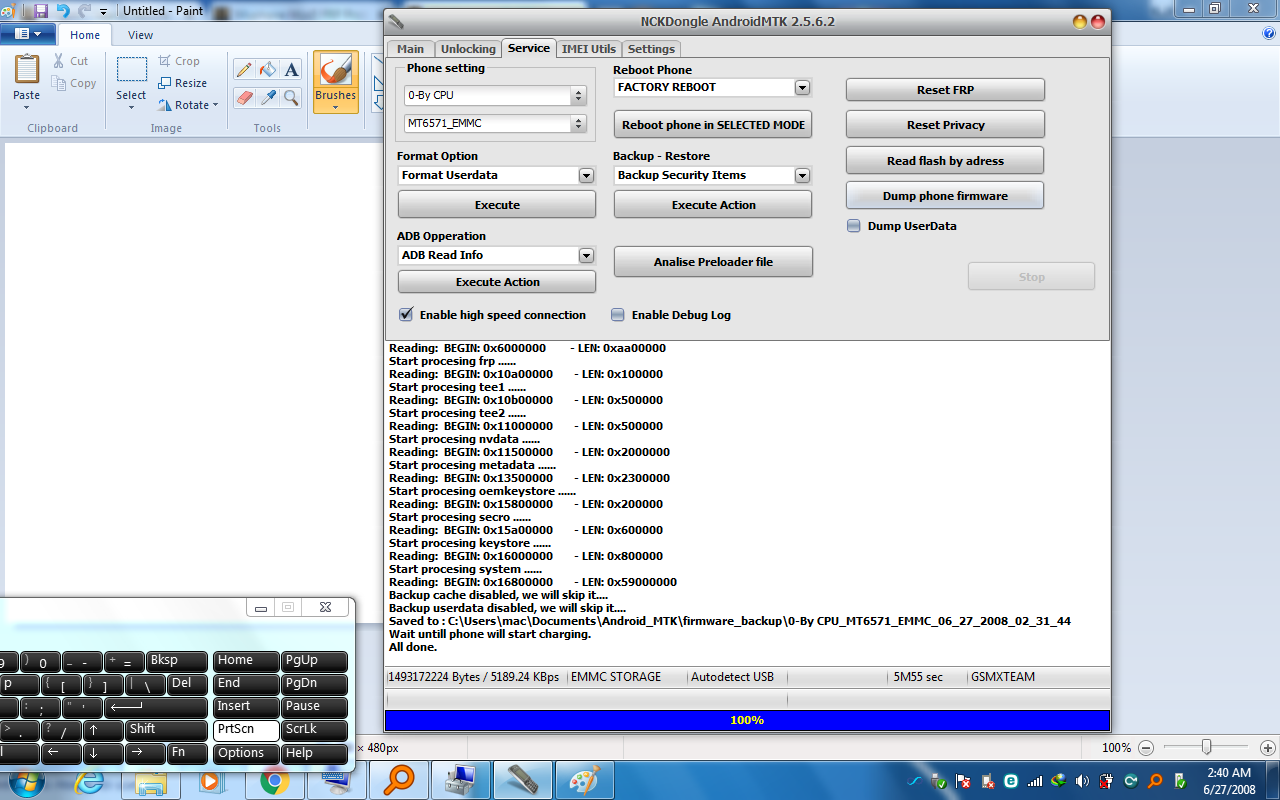Viewport: 1280px width, 800px height.
Task: Select the Eraser tool in Paint
Action: coord(243,97)
